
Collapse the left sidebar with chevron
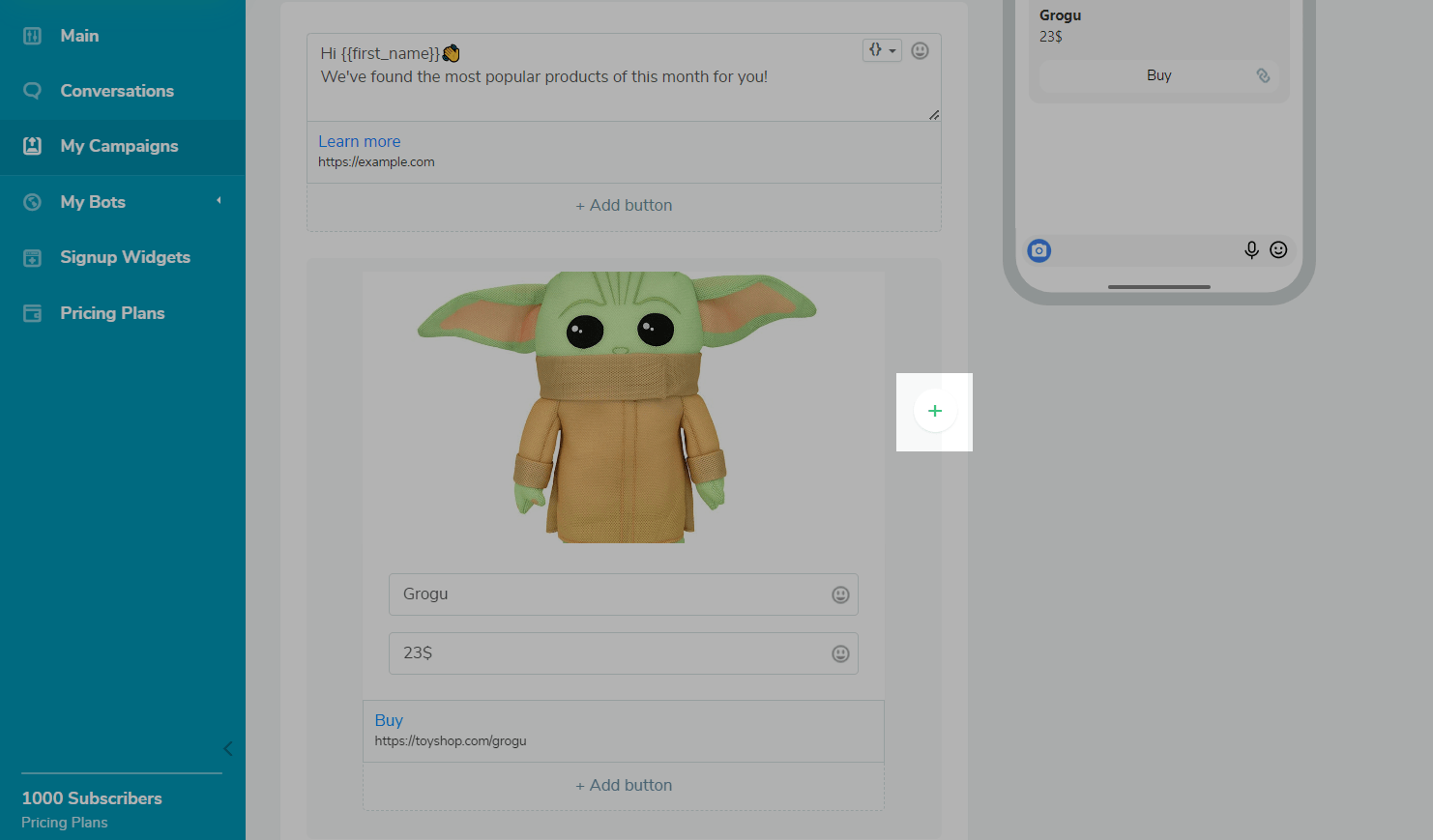228,748
